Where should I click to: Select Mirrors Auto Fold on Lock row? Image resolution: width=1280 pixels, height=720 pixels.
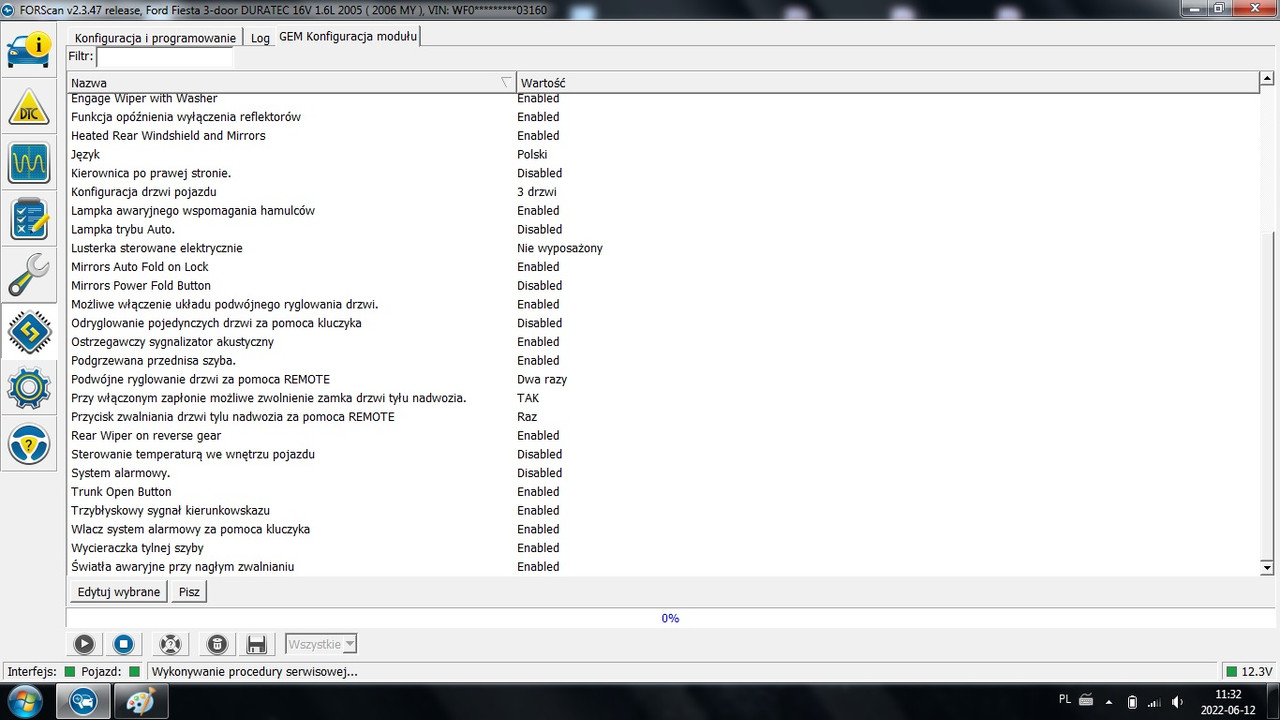click(x=663, y=267)
